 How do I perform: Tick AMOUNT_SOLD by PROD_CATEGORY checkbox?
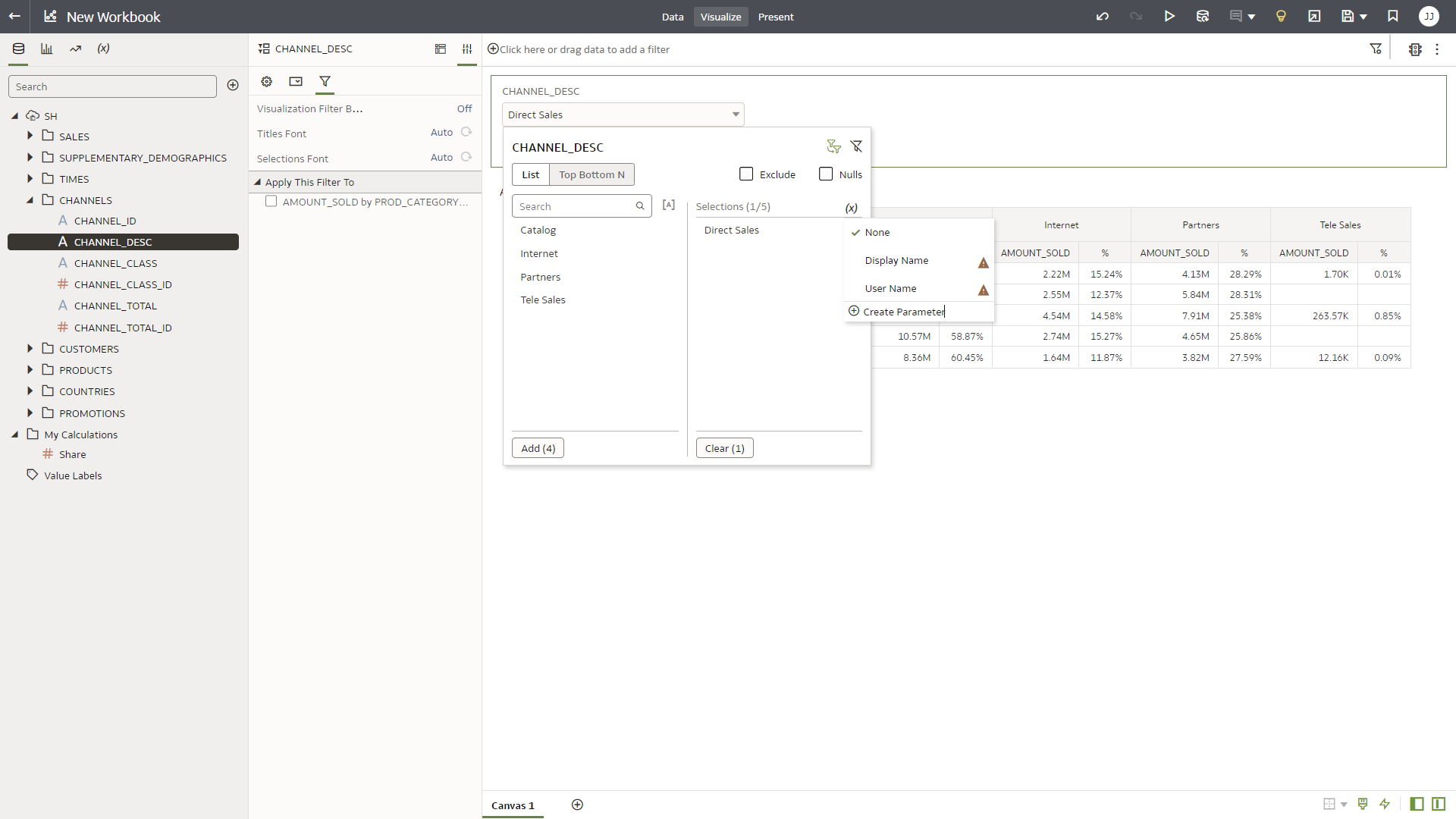pos(271,202)
